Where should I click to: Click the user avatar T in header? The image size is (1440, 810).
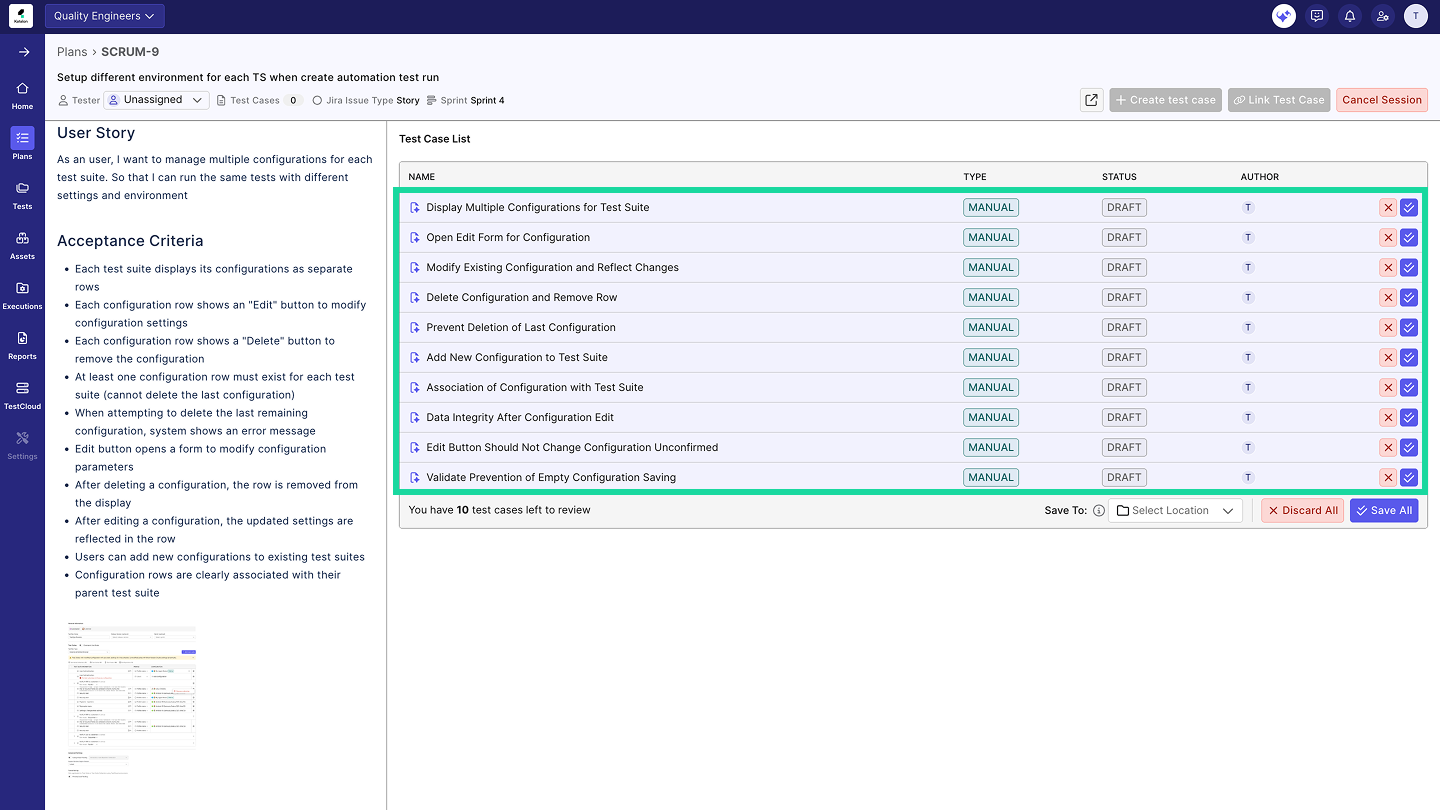(x=1415, y=16)
